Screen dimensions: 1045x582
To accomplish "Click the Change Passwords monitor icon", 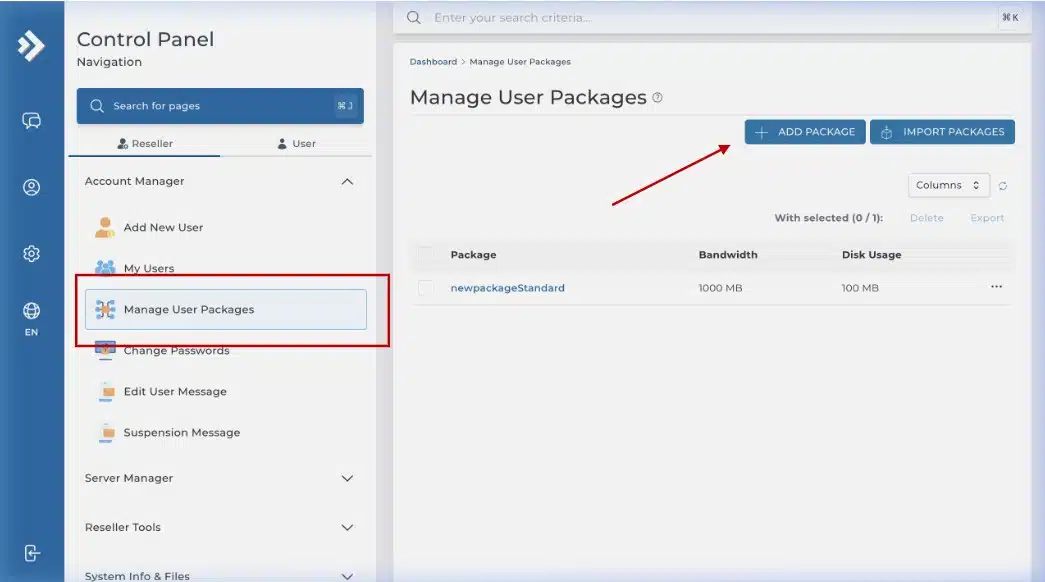I will (105, 350).
